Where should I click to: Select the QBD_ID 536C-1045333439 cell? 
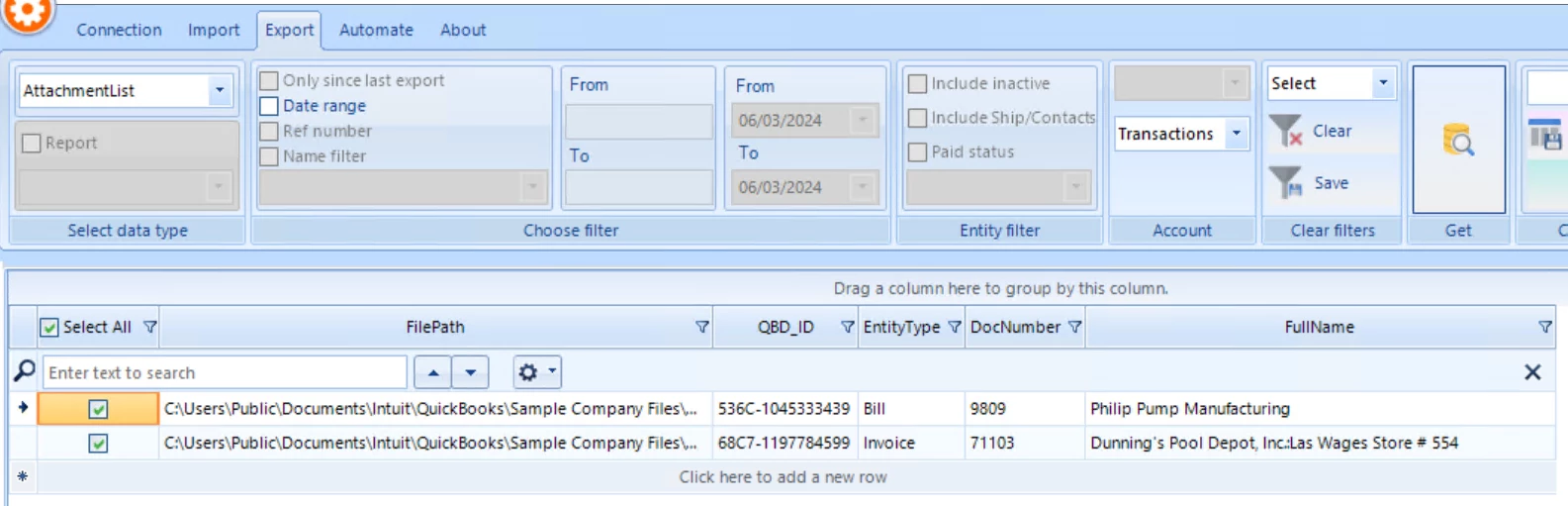click(x=784, y=409)
